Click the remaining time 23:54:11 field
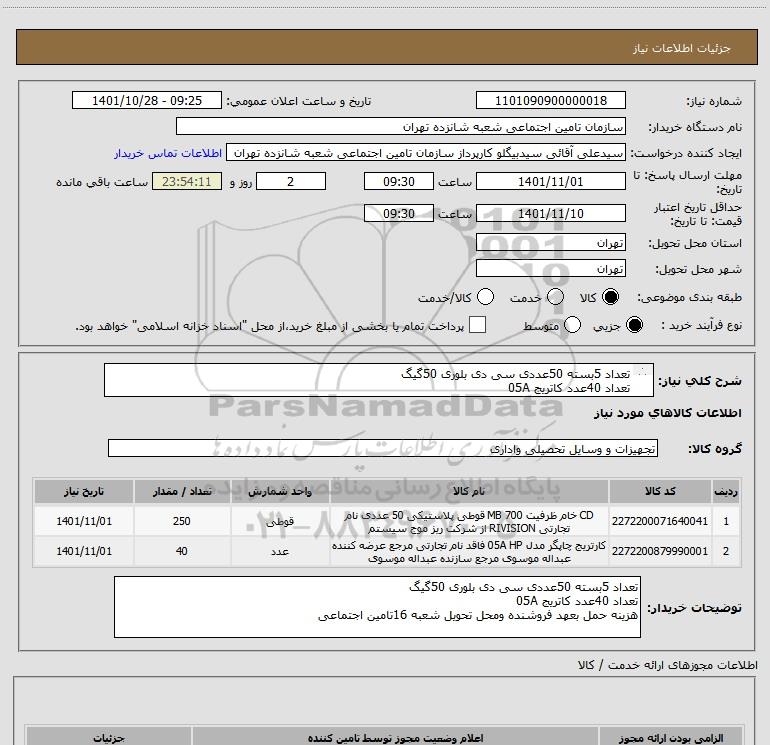 click(187, 181)
